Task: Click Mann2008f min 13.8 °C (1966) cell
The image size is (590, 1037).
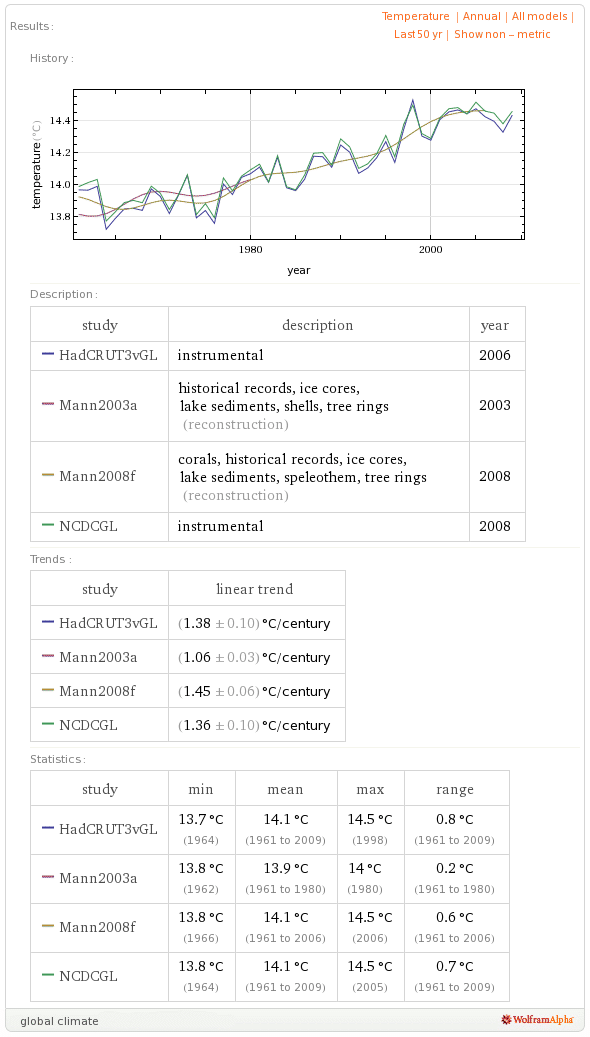Action: coord(201,927)
